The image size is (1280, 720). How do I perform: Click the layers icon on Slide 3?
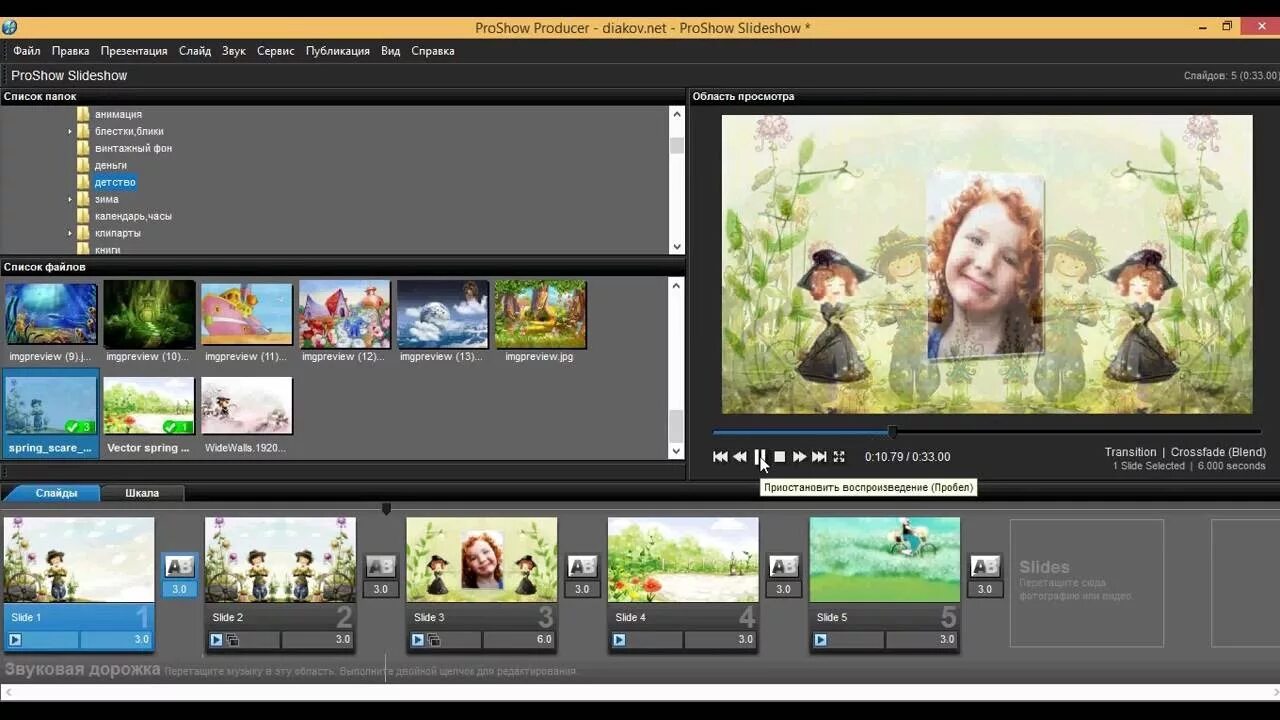coord(433,640)
